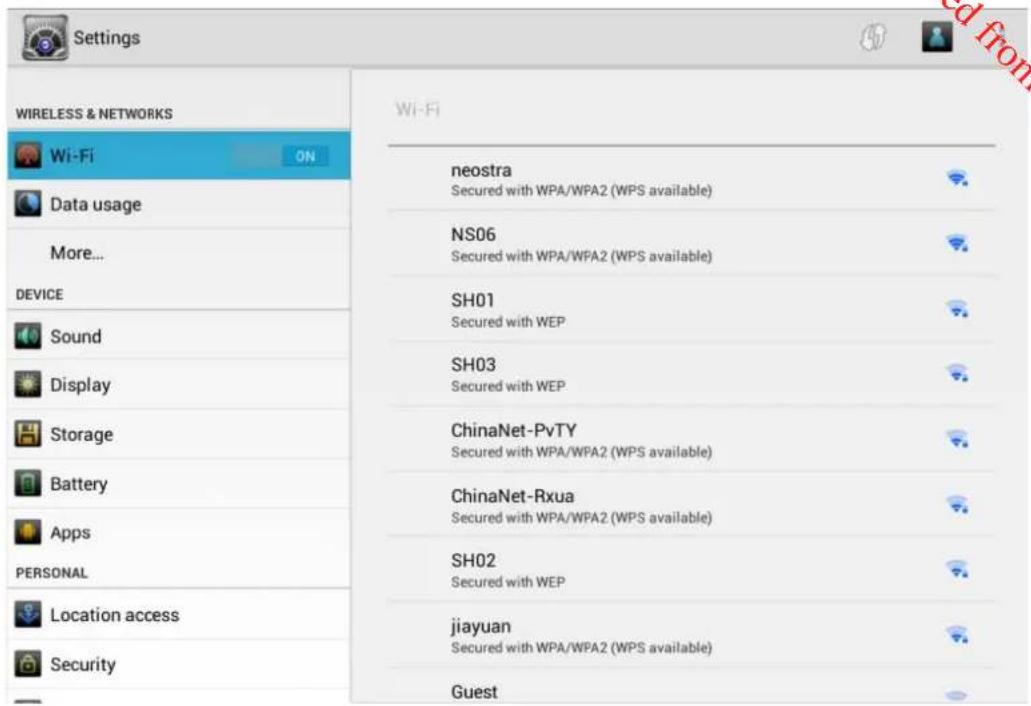Select the Guest network

691,686
